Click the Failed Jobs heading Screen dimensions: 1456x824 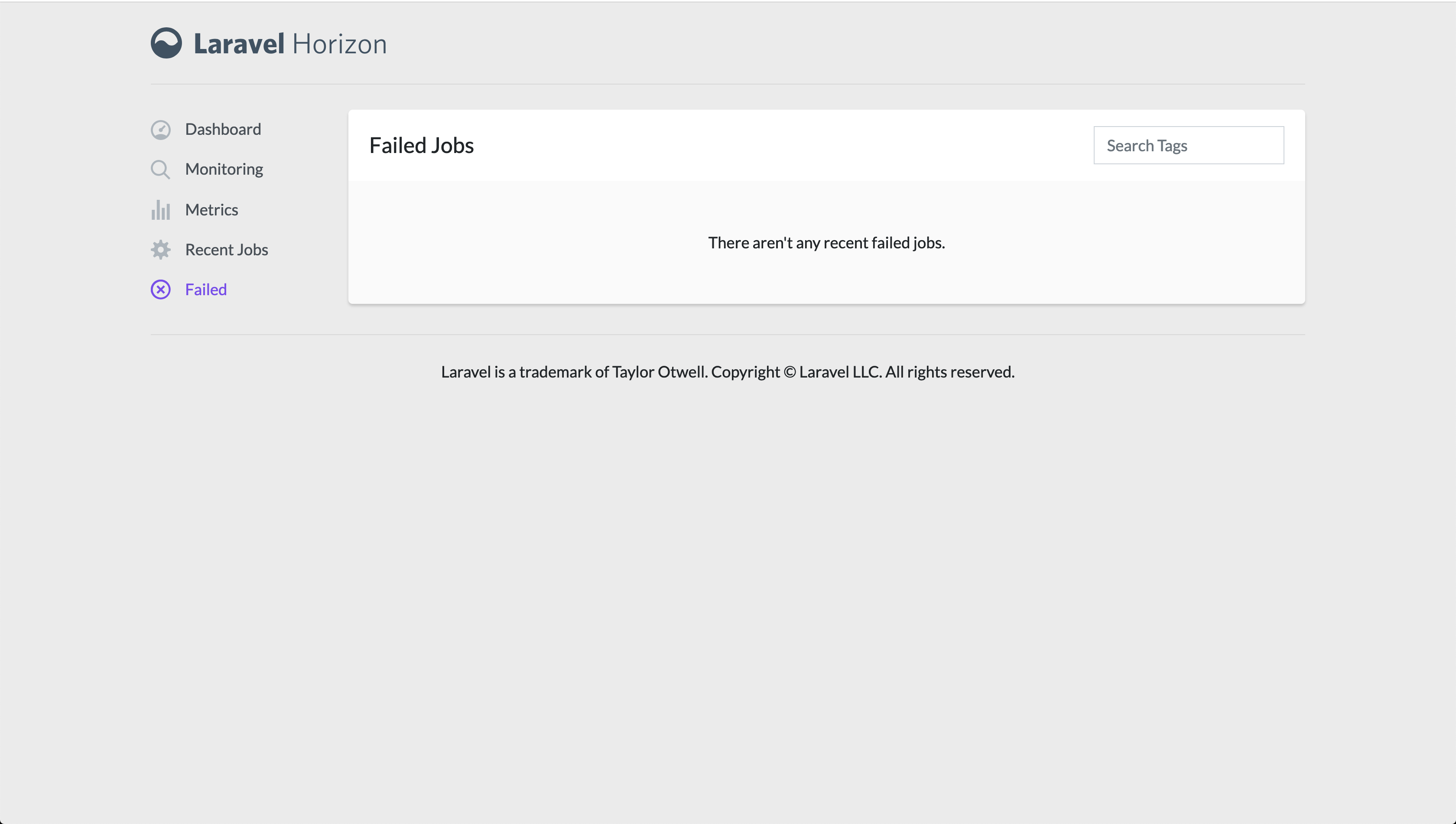[421, 145]
